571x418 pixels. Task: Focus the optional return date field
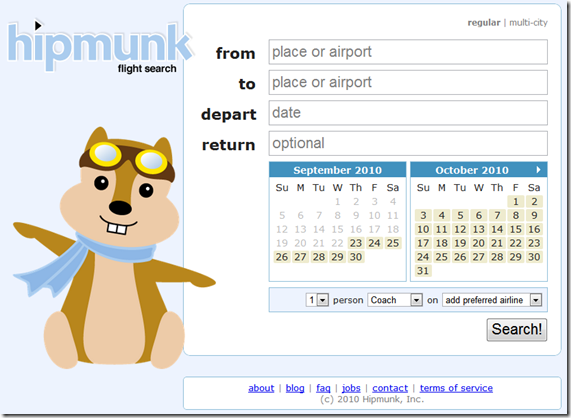[x=408, y=143]
